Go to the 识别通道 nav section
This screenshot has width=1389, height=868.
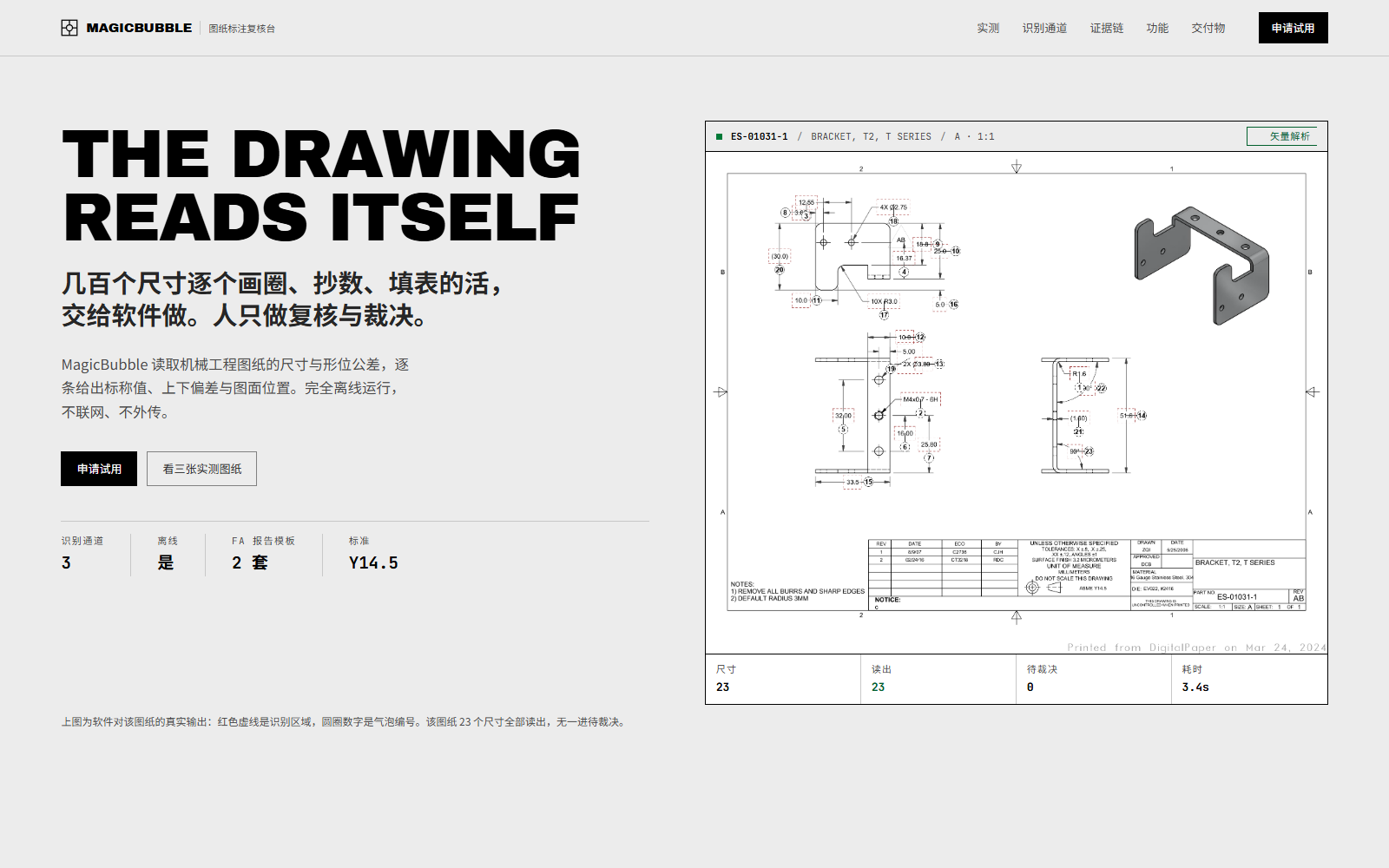point(1044,28)
